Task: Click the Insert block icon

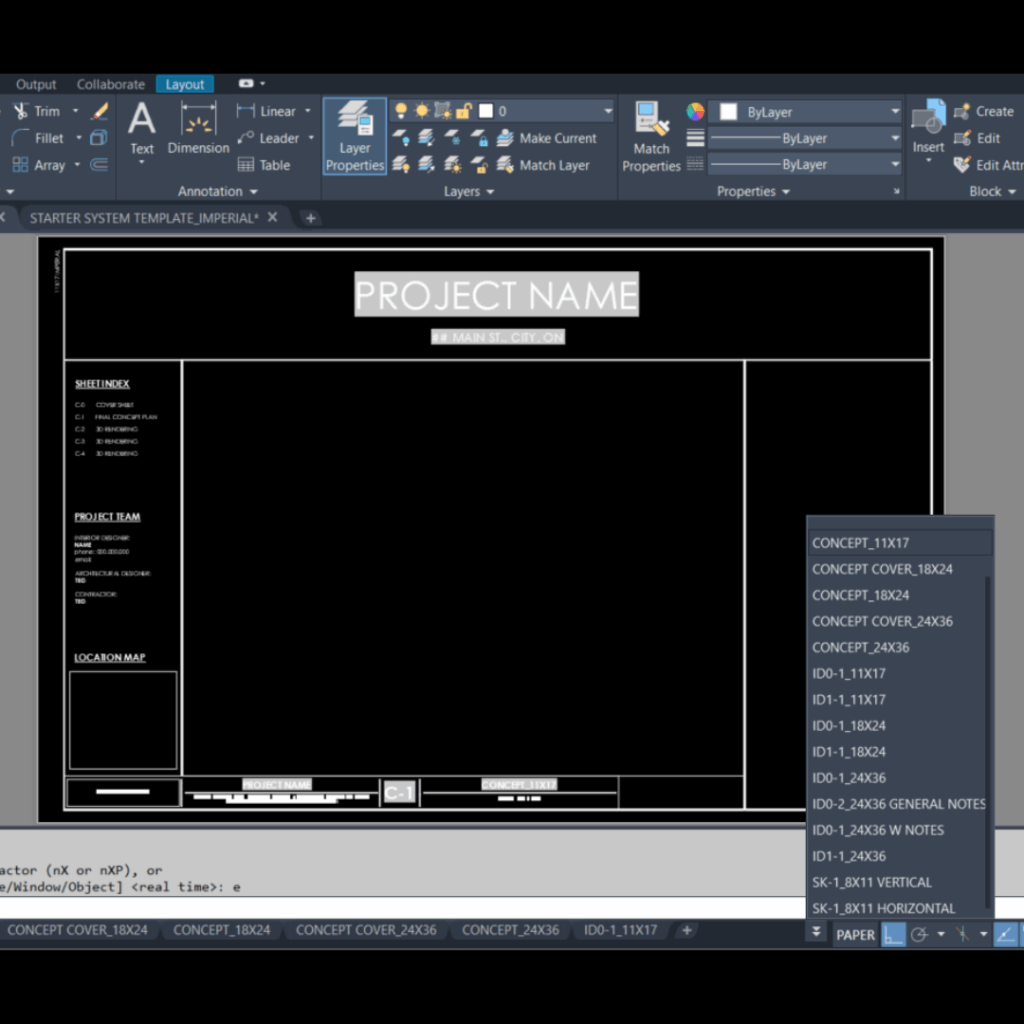Action: 928,128
